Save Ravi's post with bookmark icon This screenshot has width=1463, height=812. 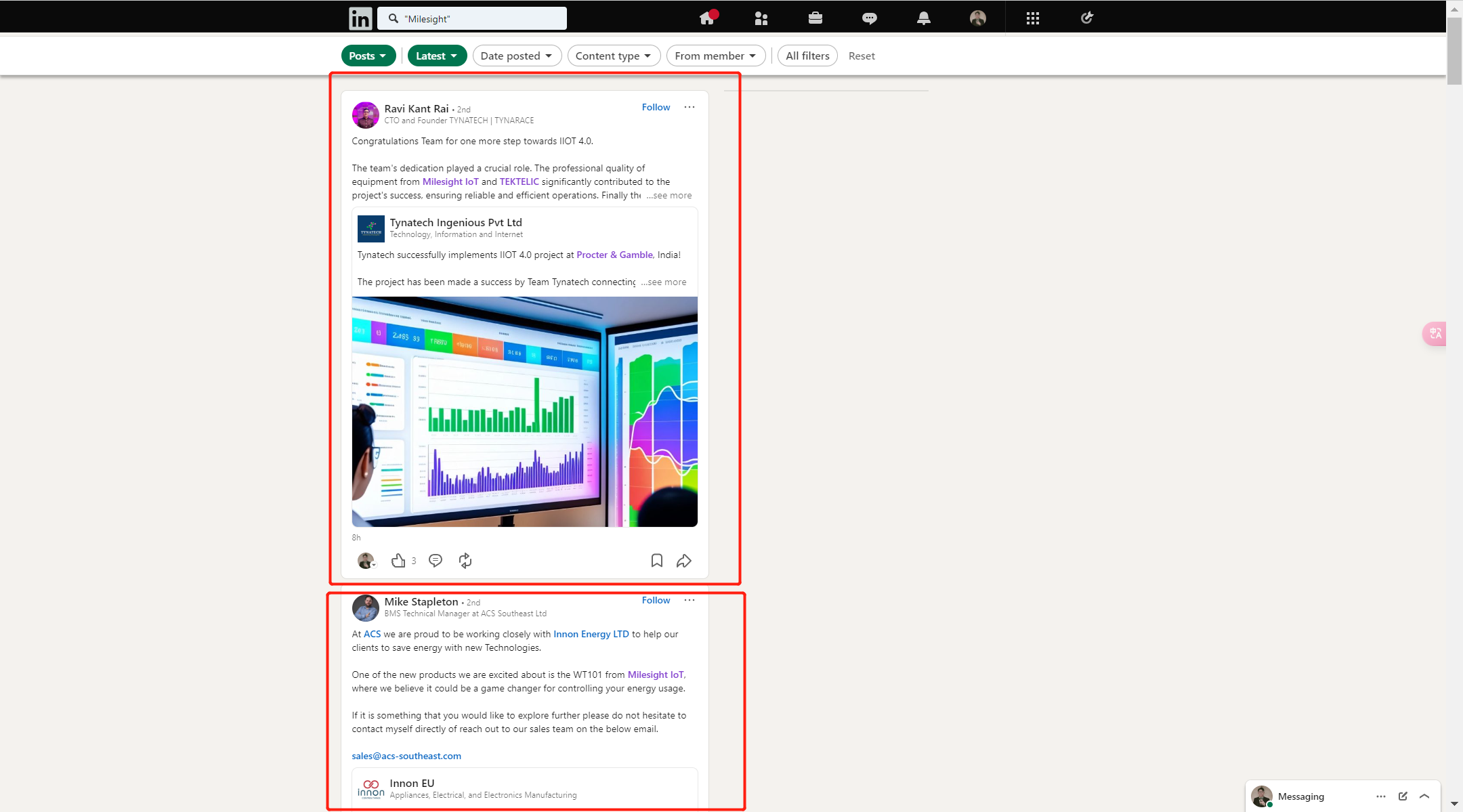click(x=657, y=561)
